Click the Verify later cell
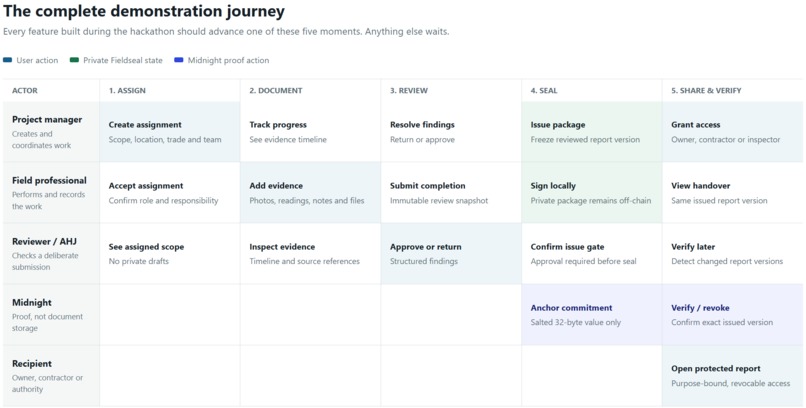 [x=732, y=253]
